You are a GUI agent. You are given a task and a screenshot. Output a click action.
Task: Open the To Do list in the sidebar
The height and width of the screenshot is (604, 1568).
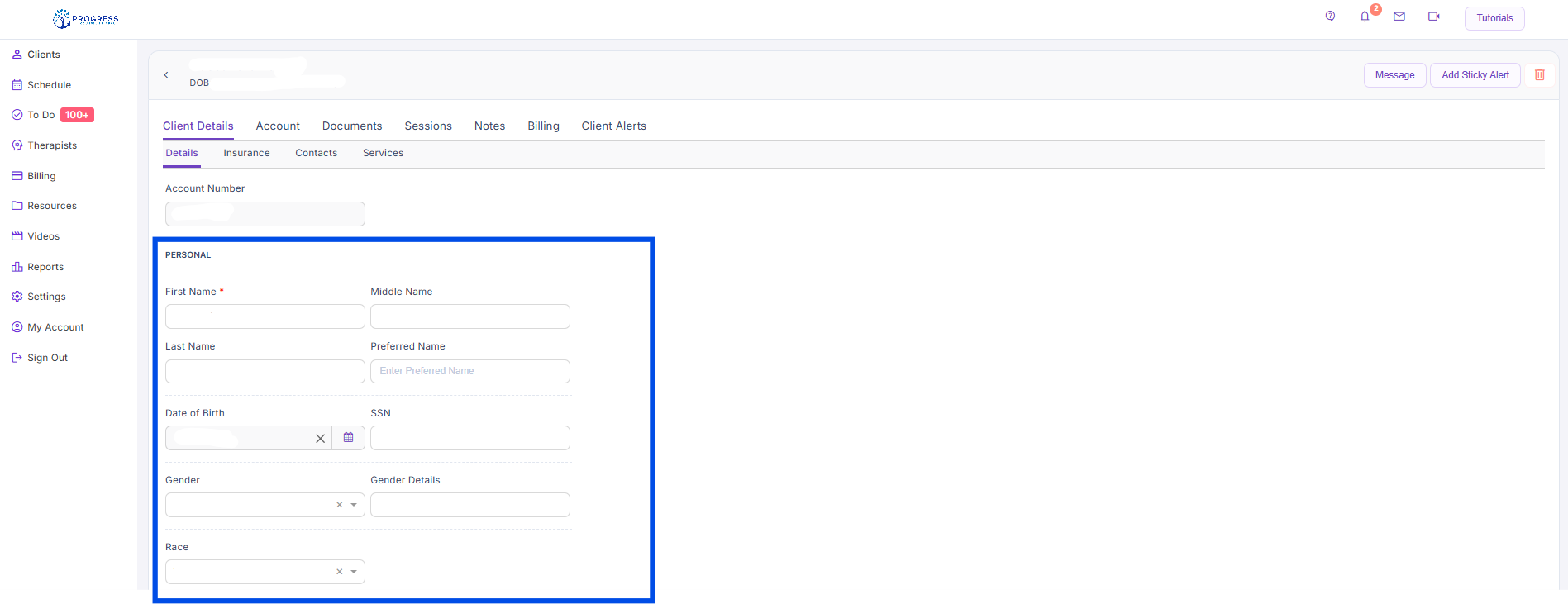(x=41, y=115)
